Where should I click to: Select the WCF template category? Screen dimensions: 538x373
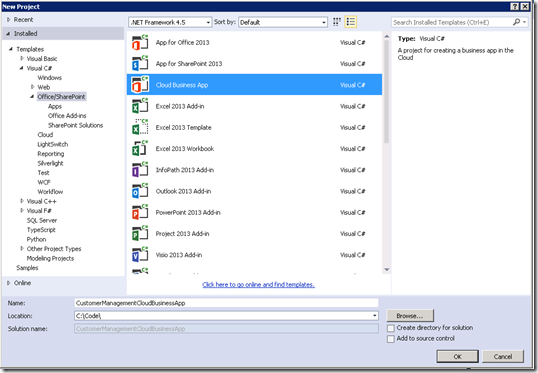44,182
